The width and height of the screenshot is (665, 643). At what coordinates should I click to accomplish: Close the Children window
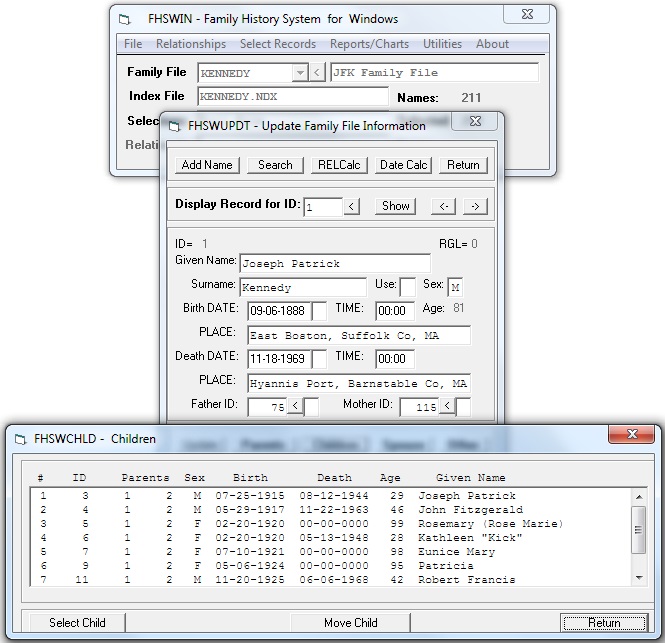(632, 434)
